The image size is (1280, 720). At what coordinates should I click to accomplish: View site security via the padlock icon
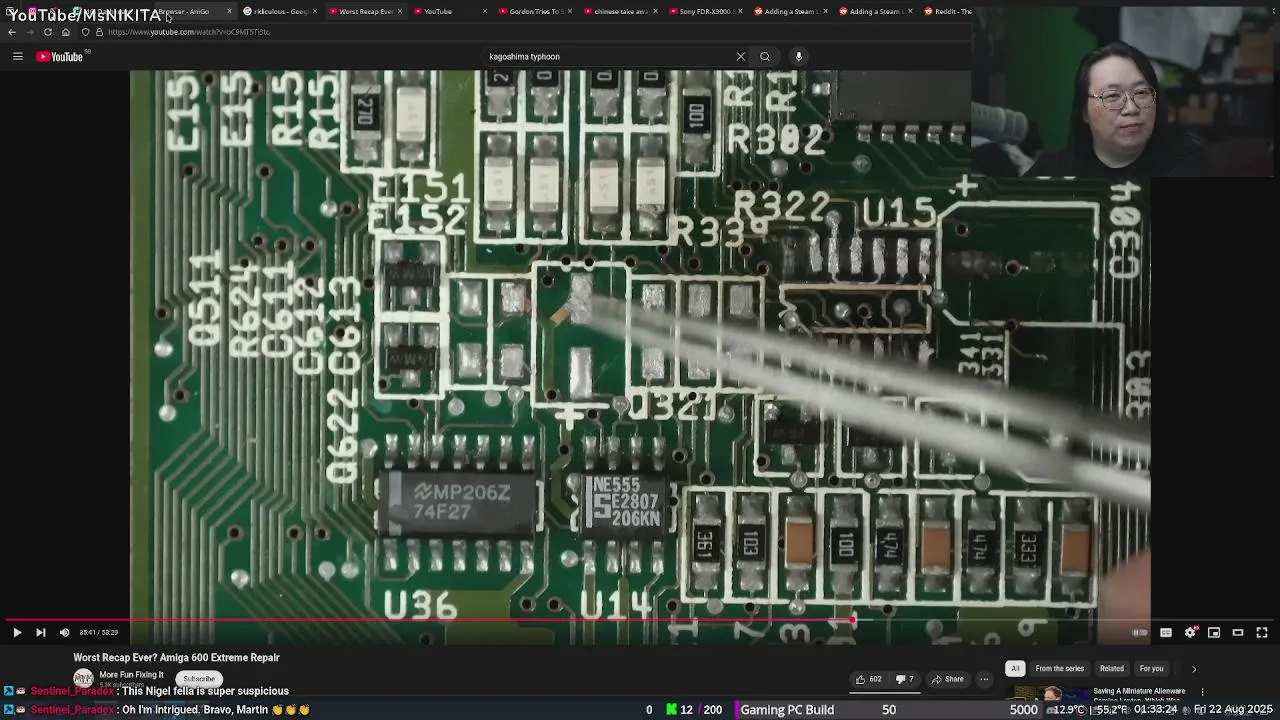tap(99, 32)
